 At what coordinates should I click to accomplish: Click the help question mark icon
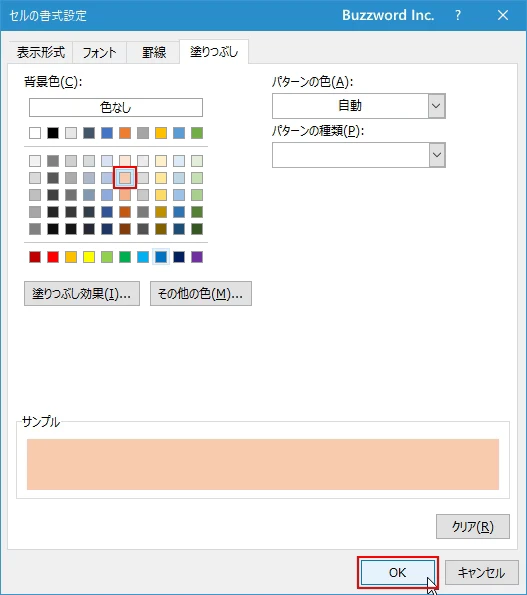(458, 15)
